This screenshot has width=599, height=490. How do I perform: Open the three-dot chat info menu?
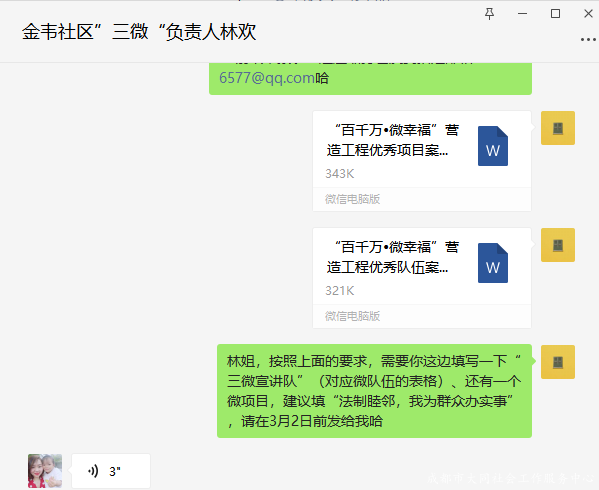point(589,39)
